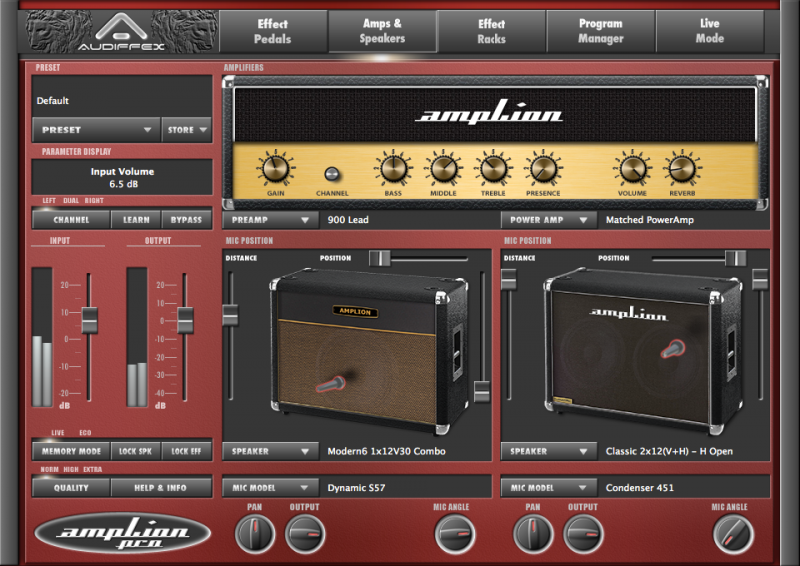Expand the Preamp dropdown

(270, 220)
